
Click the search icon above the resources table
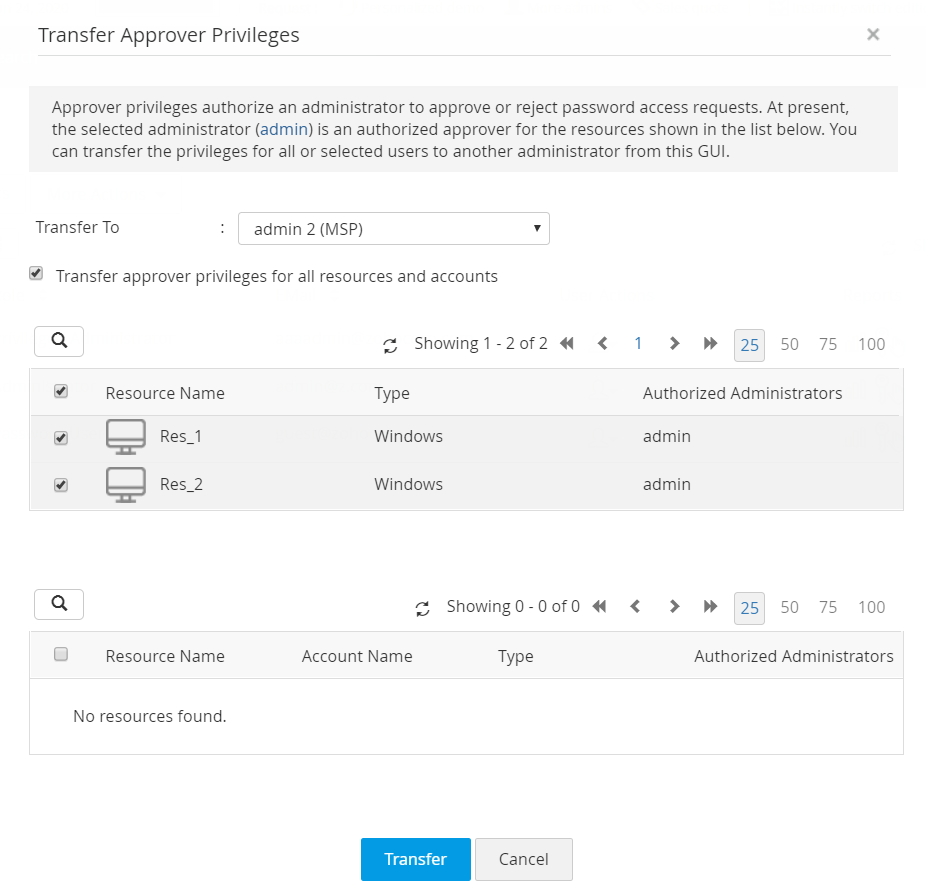(x=59, y=341)
